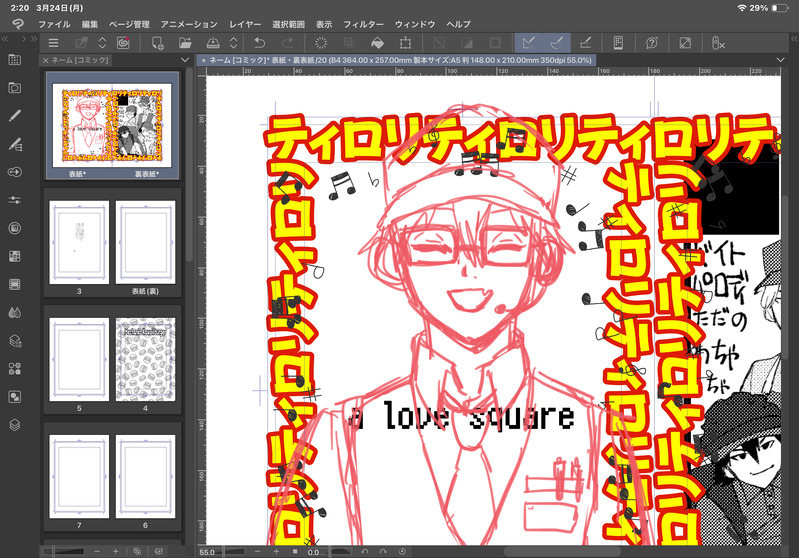This screenshot has height=558, width=799.
Task: Adjust the page thumbnail size slider
Action: [x=64, y=551]
